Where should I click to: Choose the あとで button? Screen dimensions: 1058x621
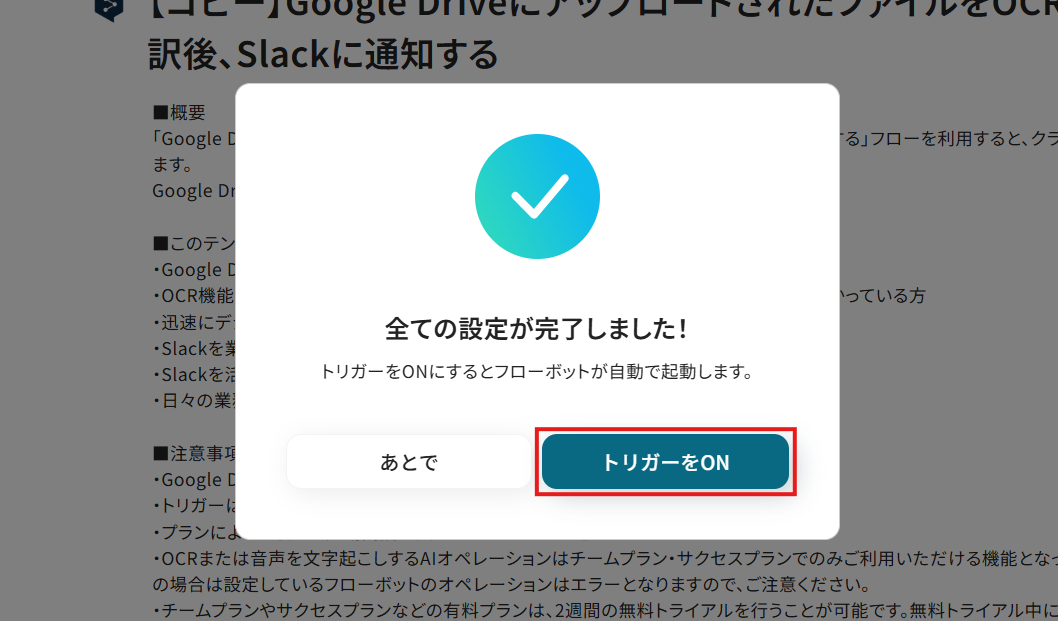click(409, 462)
